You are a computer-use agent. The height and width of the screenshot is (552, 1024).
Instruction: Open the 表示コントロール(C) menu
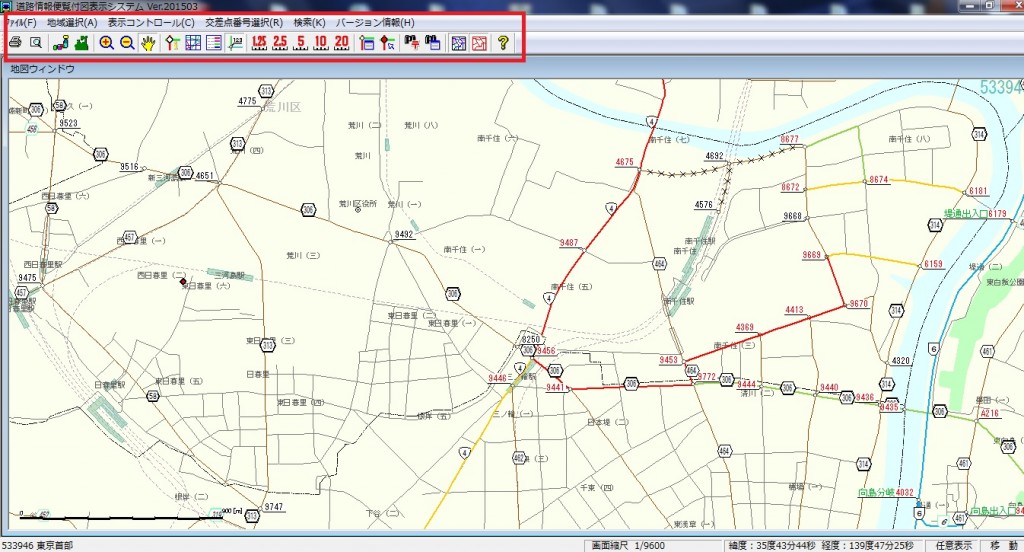pos(151,22)
